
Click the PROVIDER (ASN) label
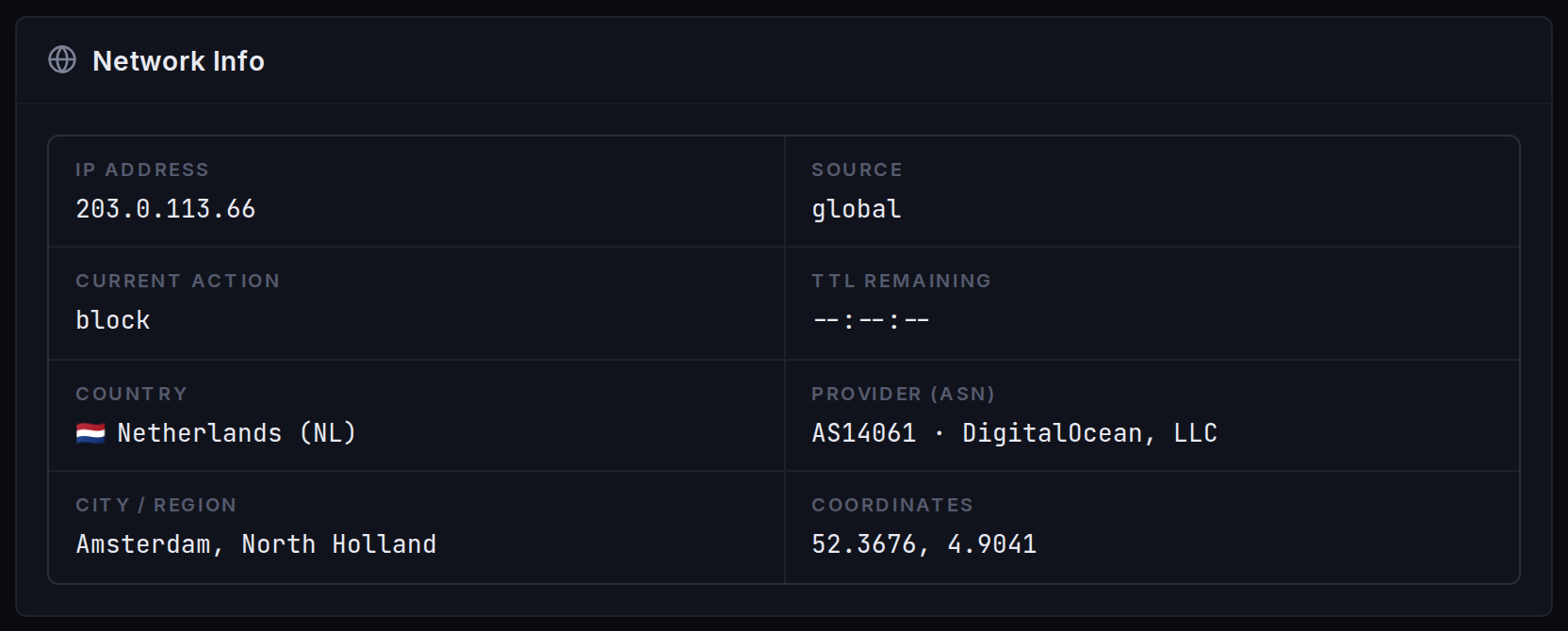point(904,394)
